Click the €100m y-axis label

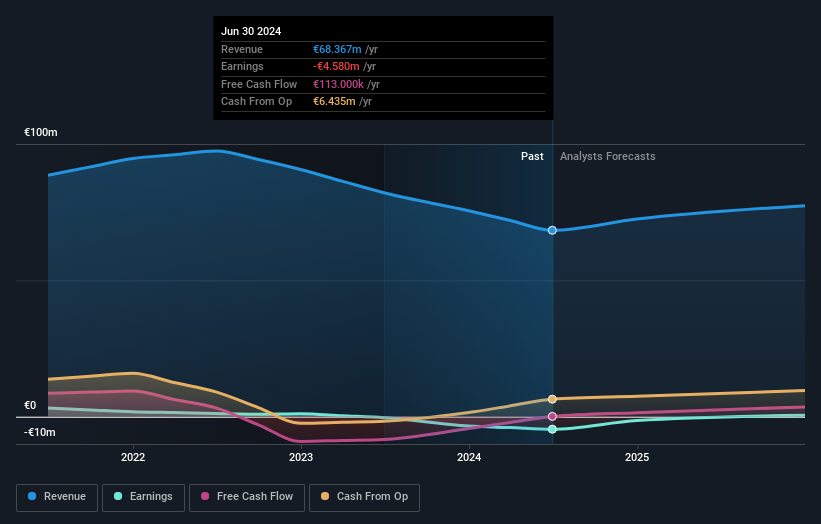41,132
